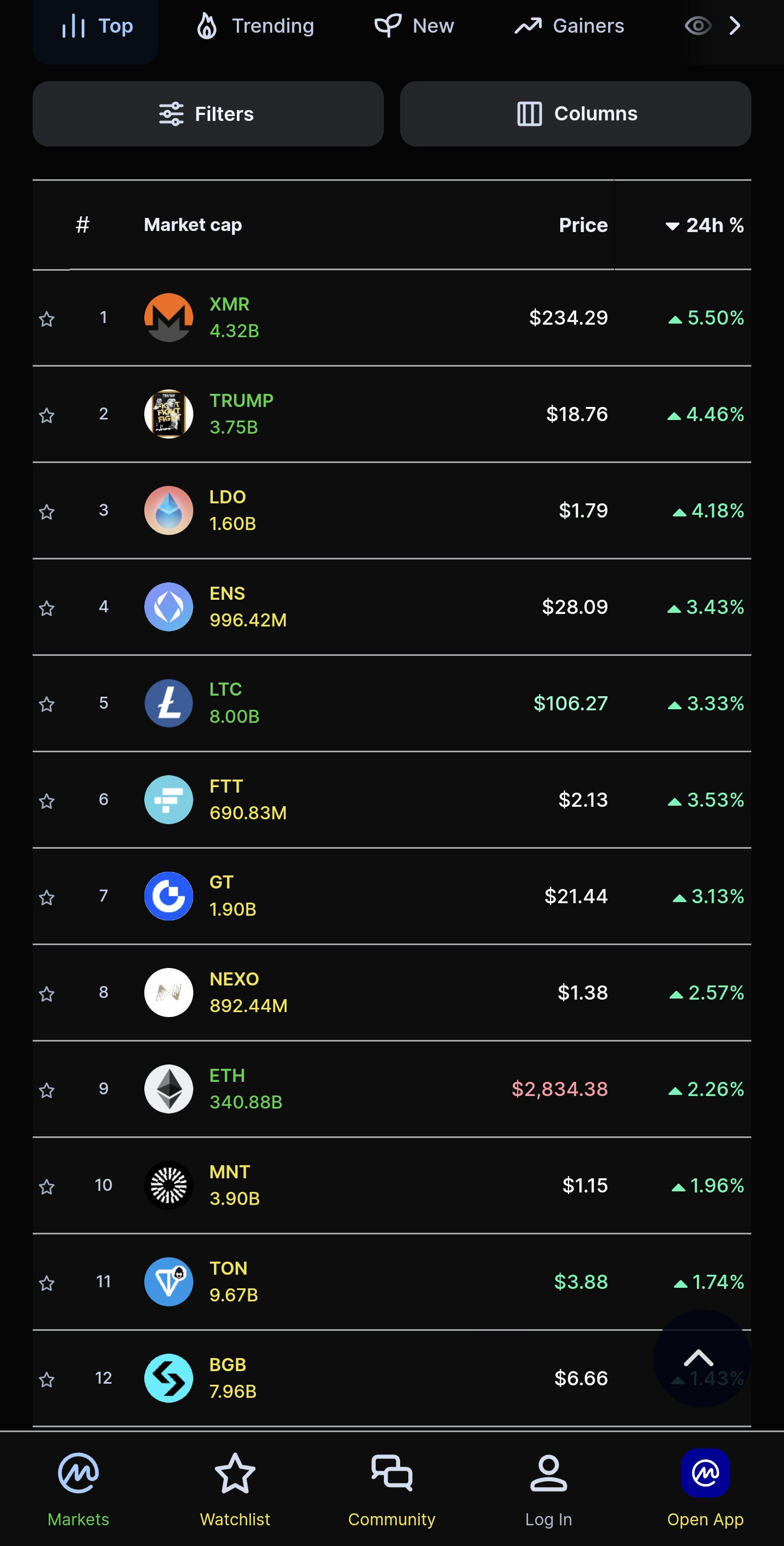Click the Monero XMR coin logo
This screenshot has width=784, height=1546.
click(169, 318)
